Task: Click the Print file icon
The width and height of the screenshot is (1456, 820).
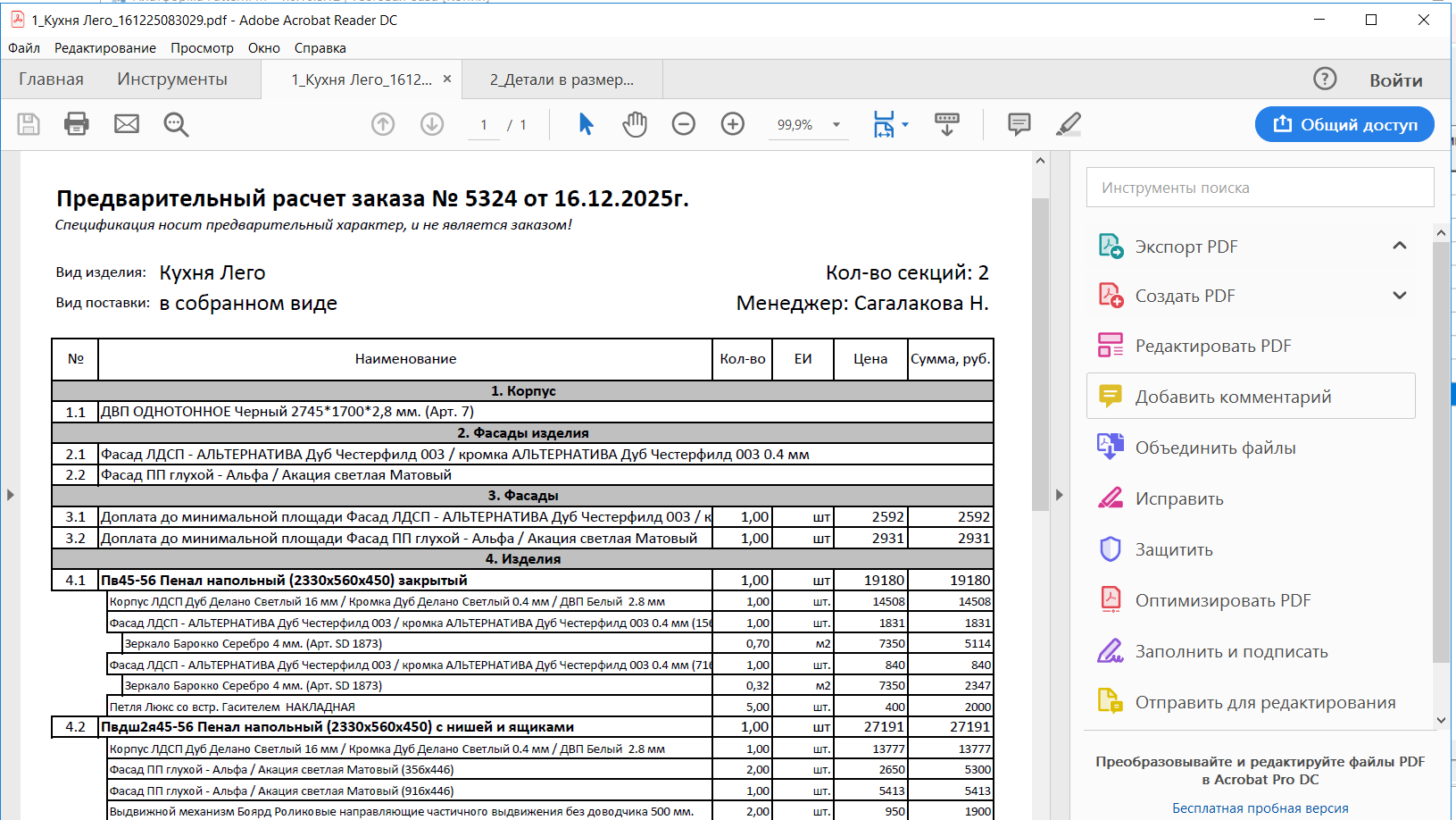Action: tap(77, 124)
